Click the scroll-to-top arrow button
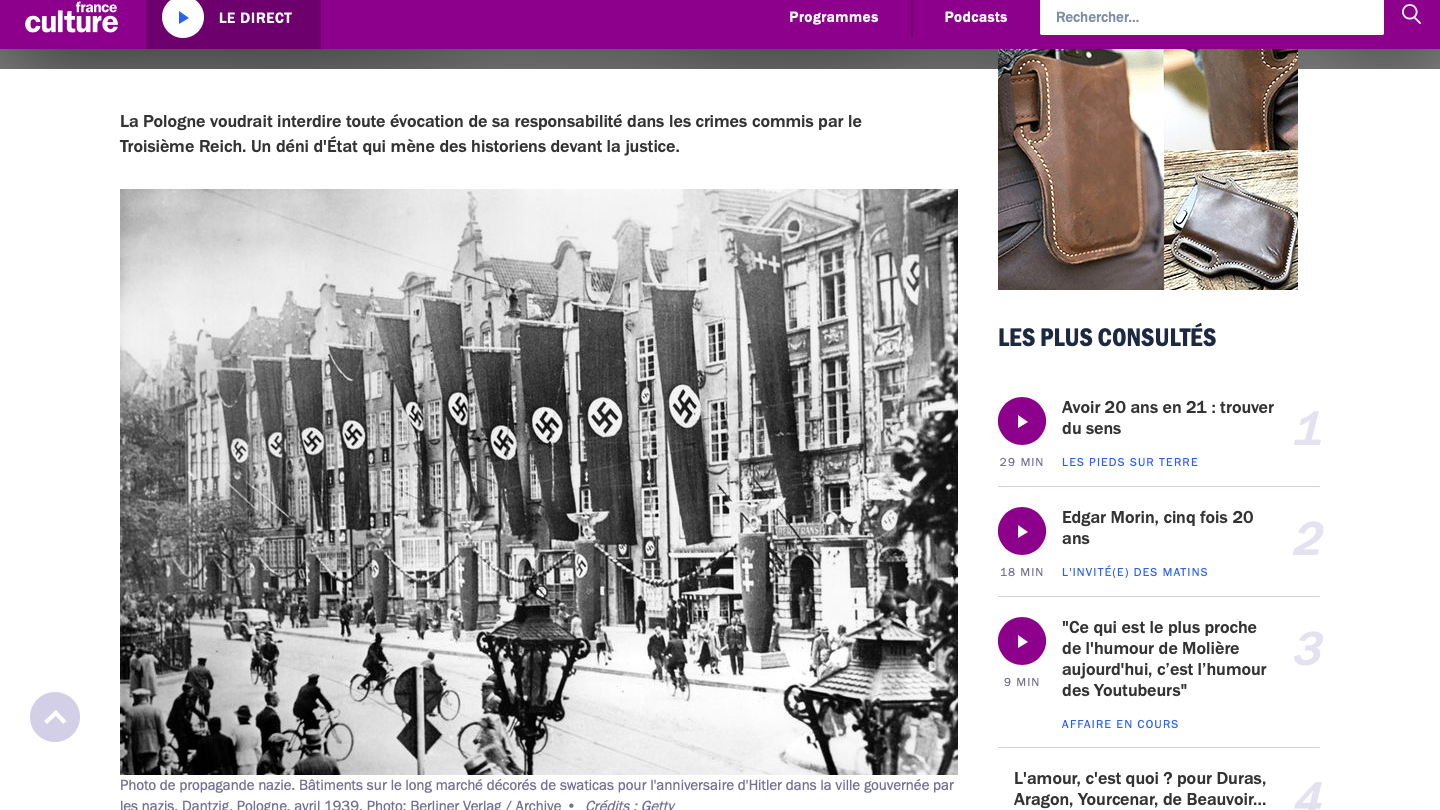 (x=55, y=717)
